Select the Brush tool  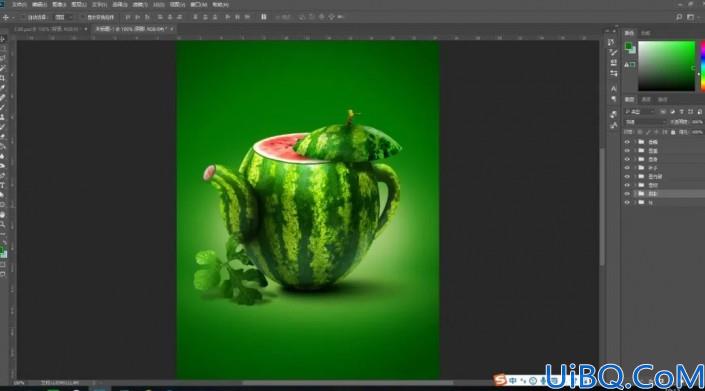coord(3,107)
